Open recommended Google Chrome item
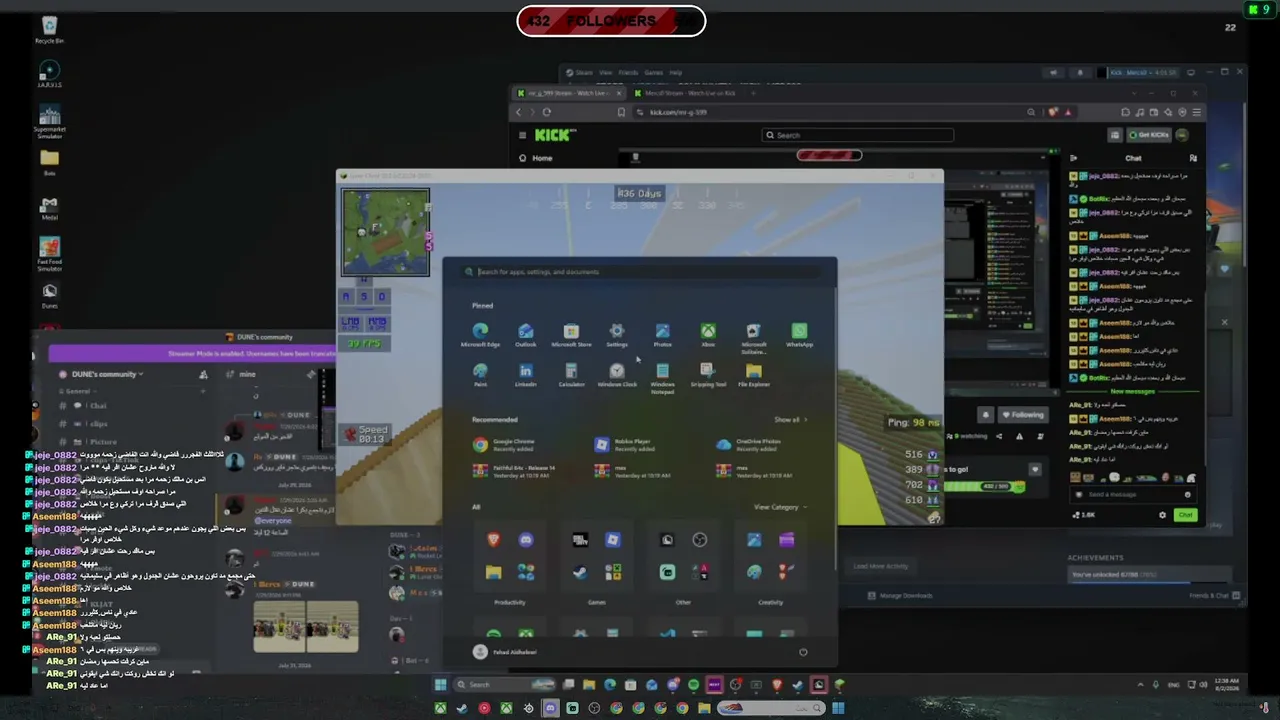The width and height of the screenshot is (1280, 720). [505, 445]
